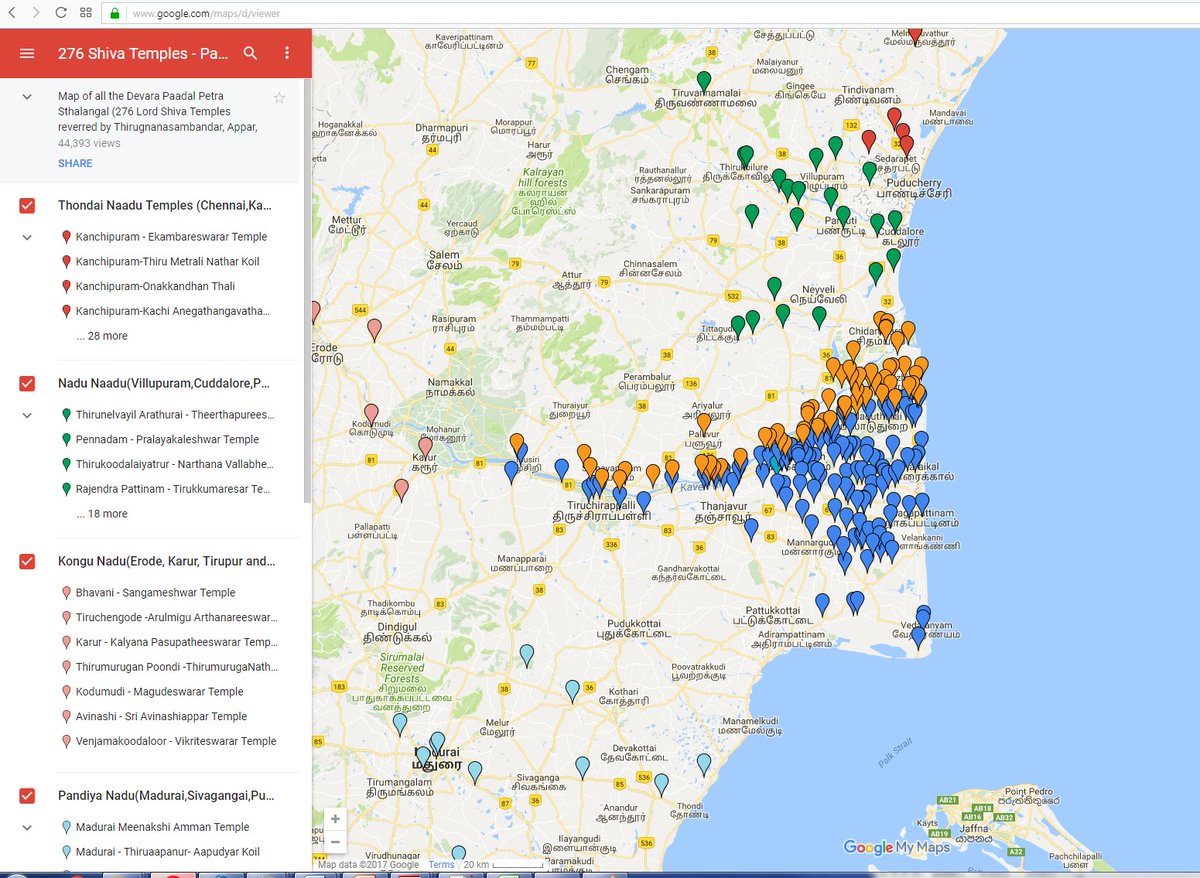The height and width of the screenshot is (878, 1200).
Task: Zoom out on the map with minus
Action: pos(335,842)
